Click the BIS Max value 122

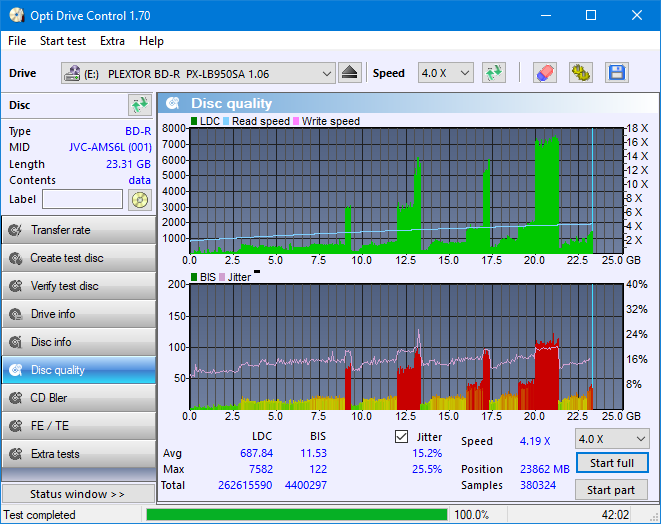pyautogui.click(x=318, y=469)
